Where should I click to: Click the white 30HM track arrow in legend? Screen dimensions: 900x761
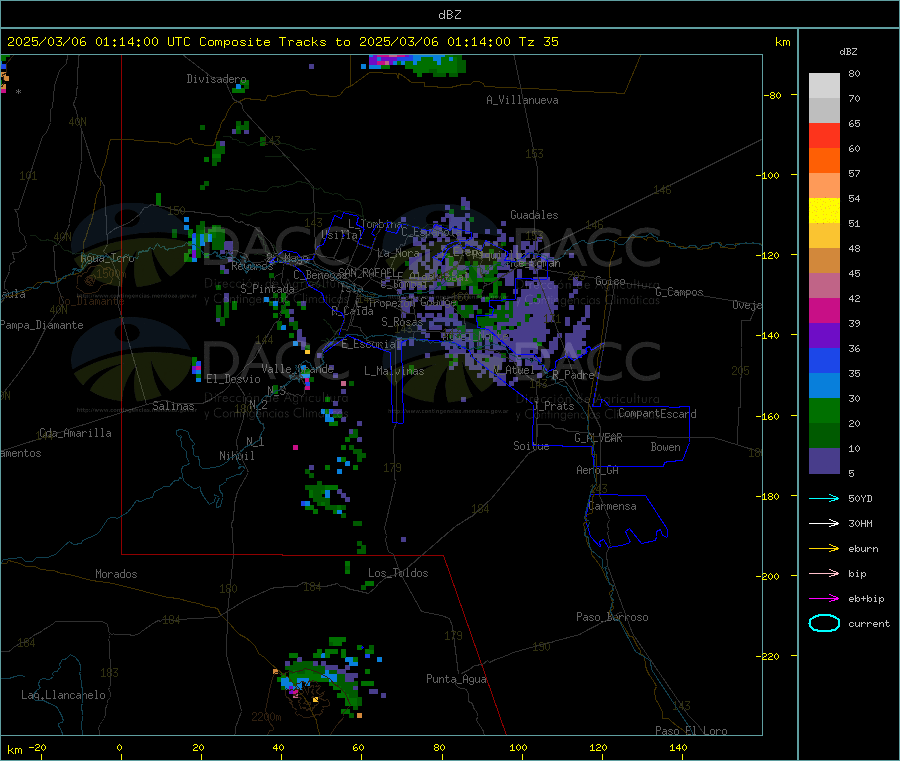click(x=824, y=523)
